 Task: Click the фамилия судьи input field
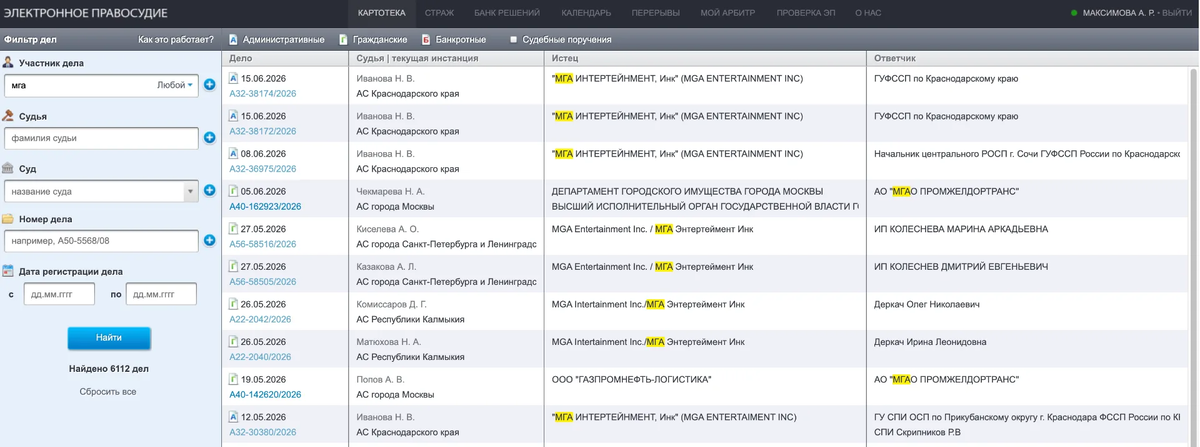pyautogui.click(x=101, y=138)
